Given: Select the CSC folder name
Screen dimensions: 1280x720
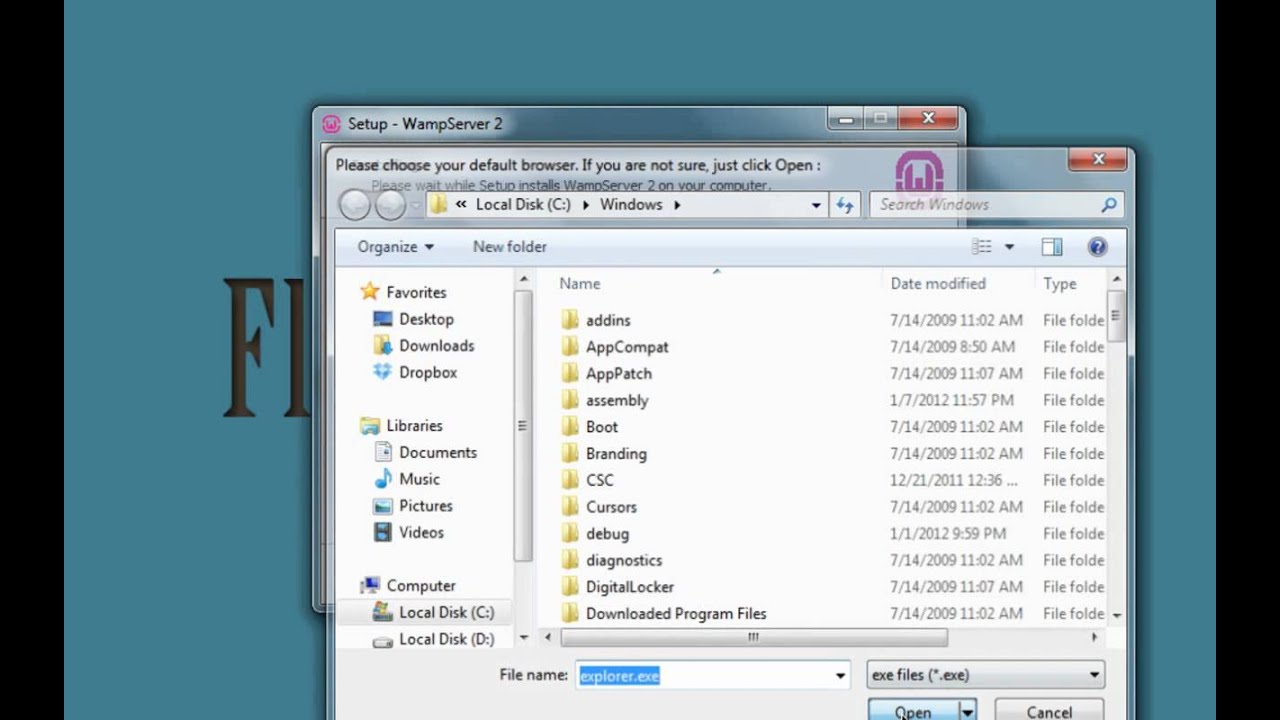Looking at the screenshot, I should (x=599, y=480).
